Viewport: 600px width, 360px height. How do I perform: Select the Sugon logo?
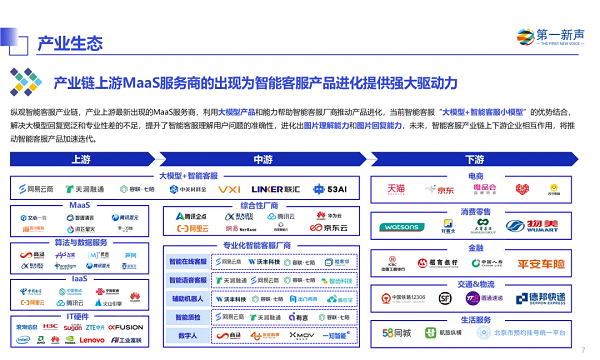(72, 328)
